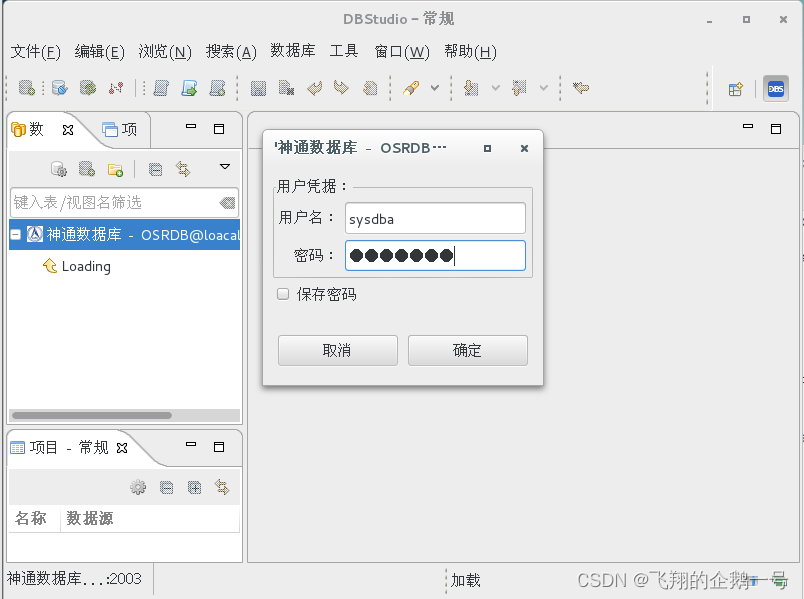Click the gear settings icon in project panel
Viewport: 804px width, 599px height.
138,487
